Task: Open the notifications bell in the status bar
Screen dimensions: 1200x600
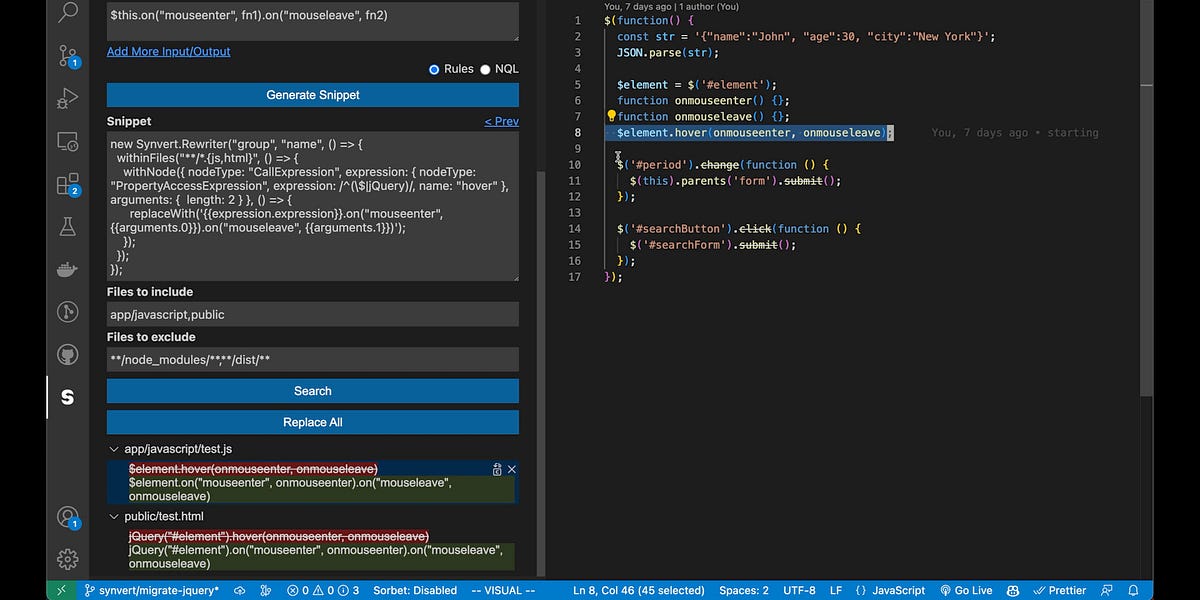Action: point(1134,590)
